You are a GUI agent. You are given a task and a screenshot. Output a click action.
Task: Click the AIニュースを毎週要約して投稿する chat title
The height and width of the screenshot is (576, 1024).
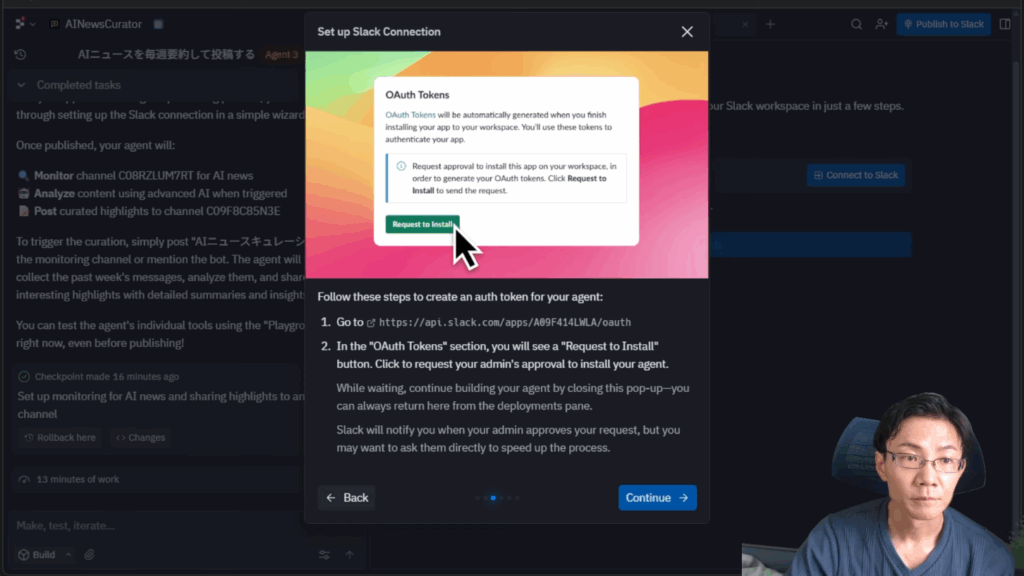[166, 55]
